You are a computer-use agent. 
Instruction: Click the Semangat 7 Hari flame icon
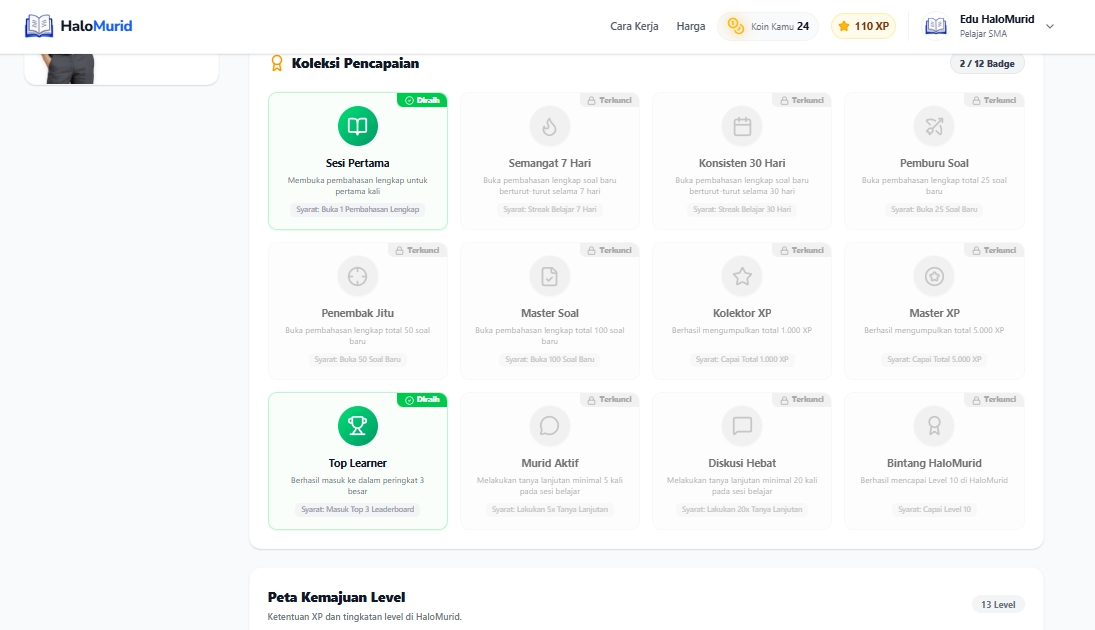click(x=550, y=126)
